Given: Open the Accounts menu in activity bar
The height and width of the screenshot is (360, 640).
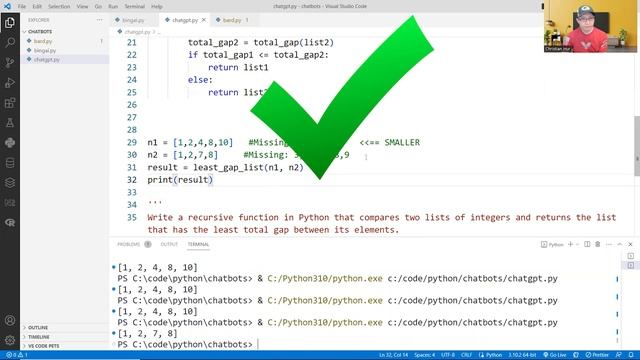Looking at the screenshot, I should point(10,320).
